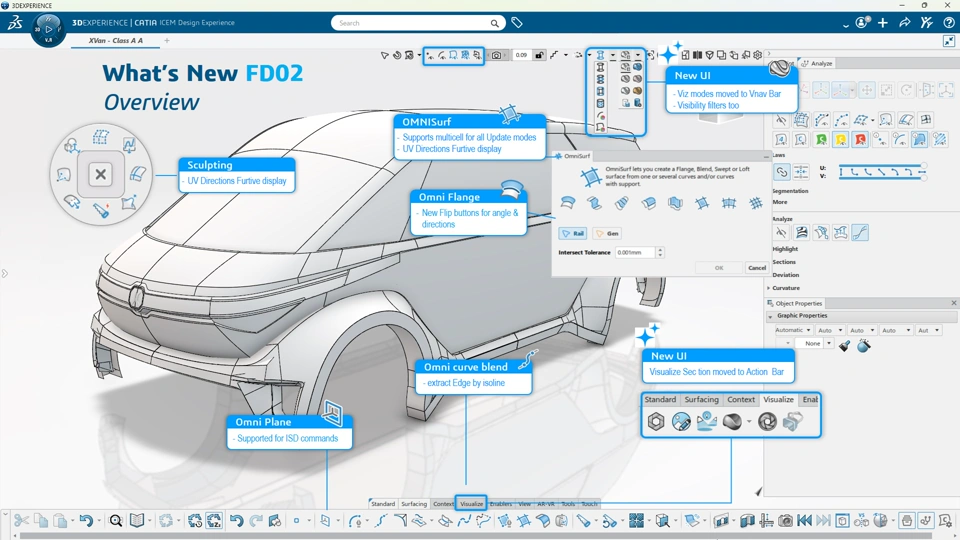The width and height of the screenshot is (960, 540).
Task: Click the green flag icon in right panel
Action: pos(821,140)
